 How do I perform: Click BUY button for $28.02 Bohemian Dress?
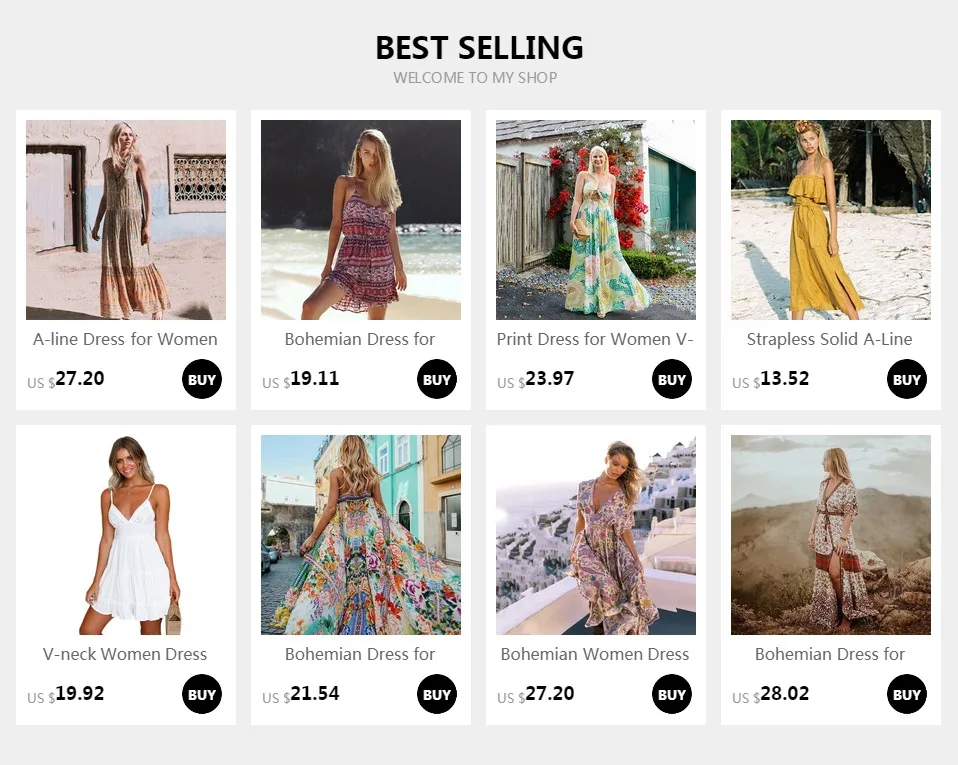(x=907, y=694)
